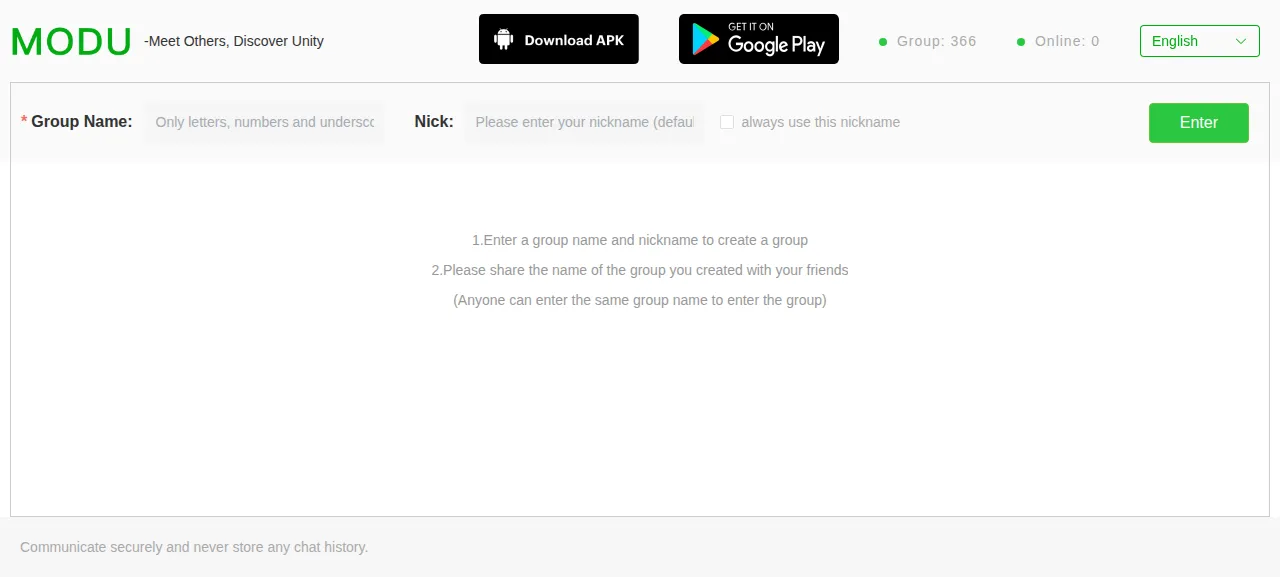Click the Android robot icon

coord(504,39)
